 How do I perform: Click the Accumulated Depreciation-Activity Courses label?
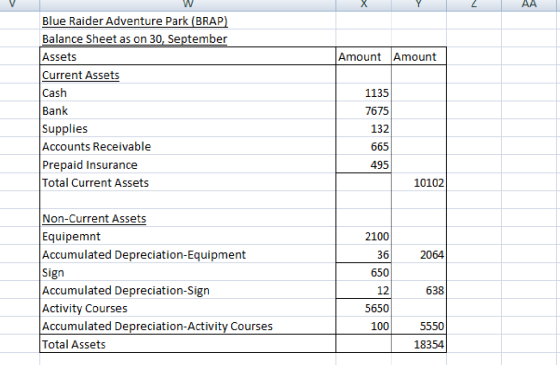click(x=188, y=326)
